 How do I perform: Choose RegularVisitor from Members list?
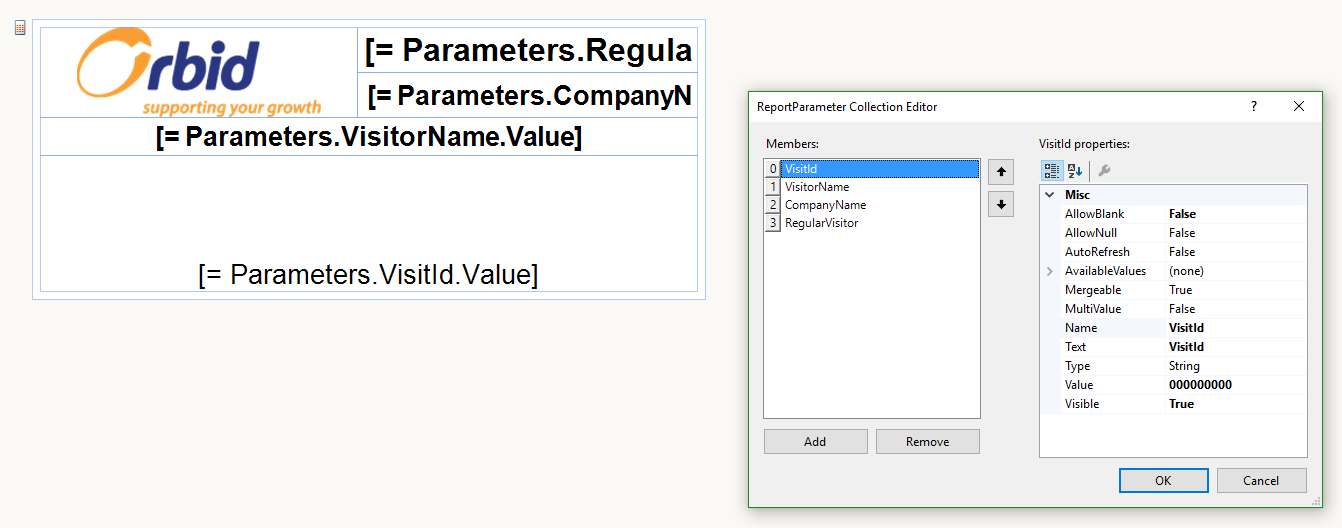pos(821,223)
